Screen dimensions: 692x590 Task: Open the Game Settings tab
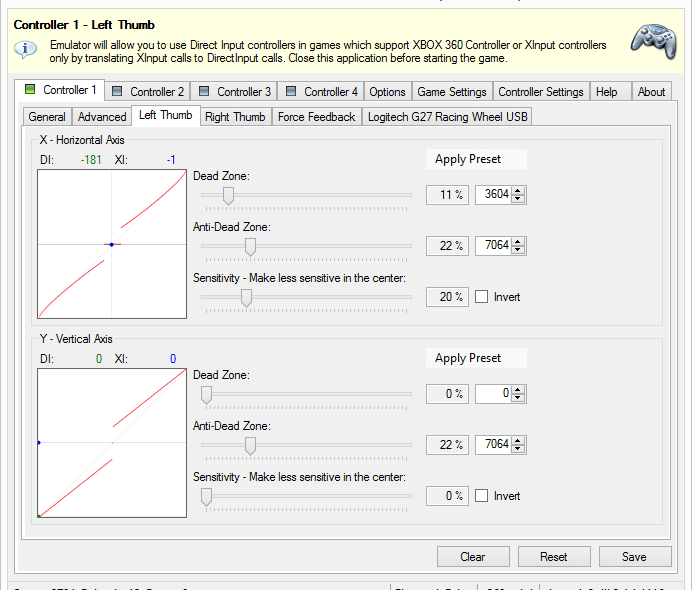452,92
